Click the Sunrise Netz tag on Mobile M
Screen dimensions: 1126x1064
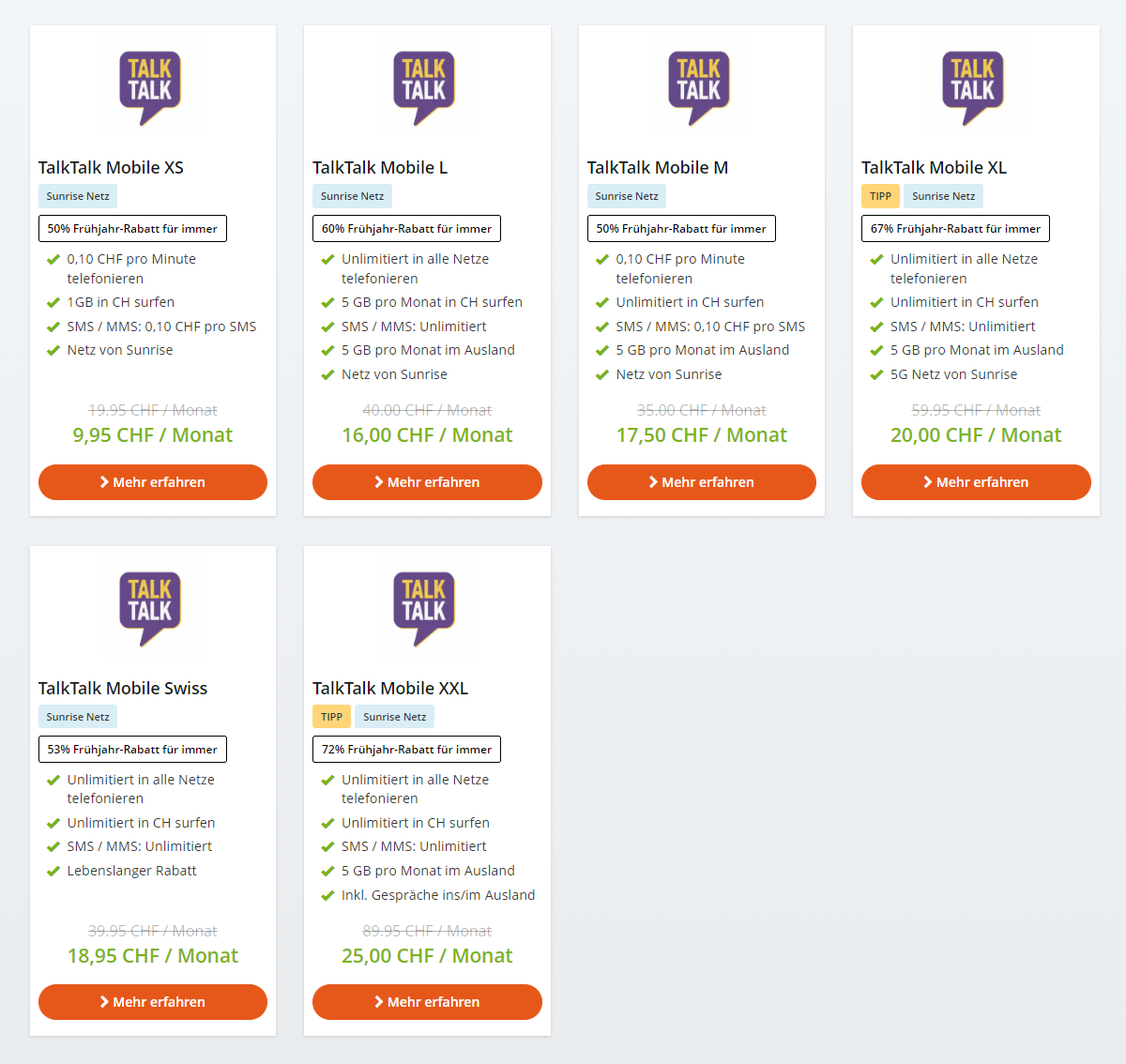coord(626,196)
